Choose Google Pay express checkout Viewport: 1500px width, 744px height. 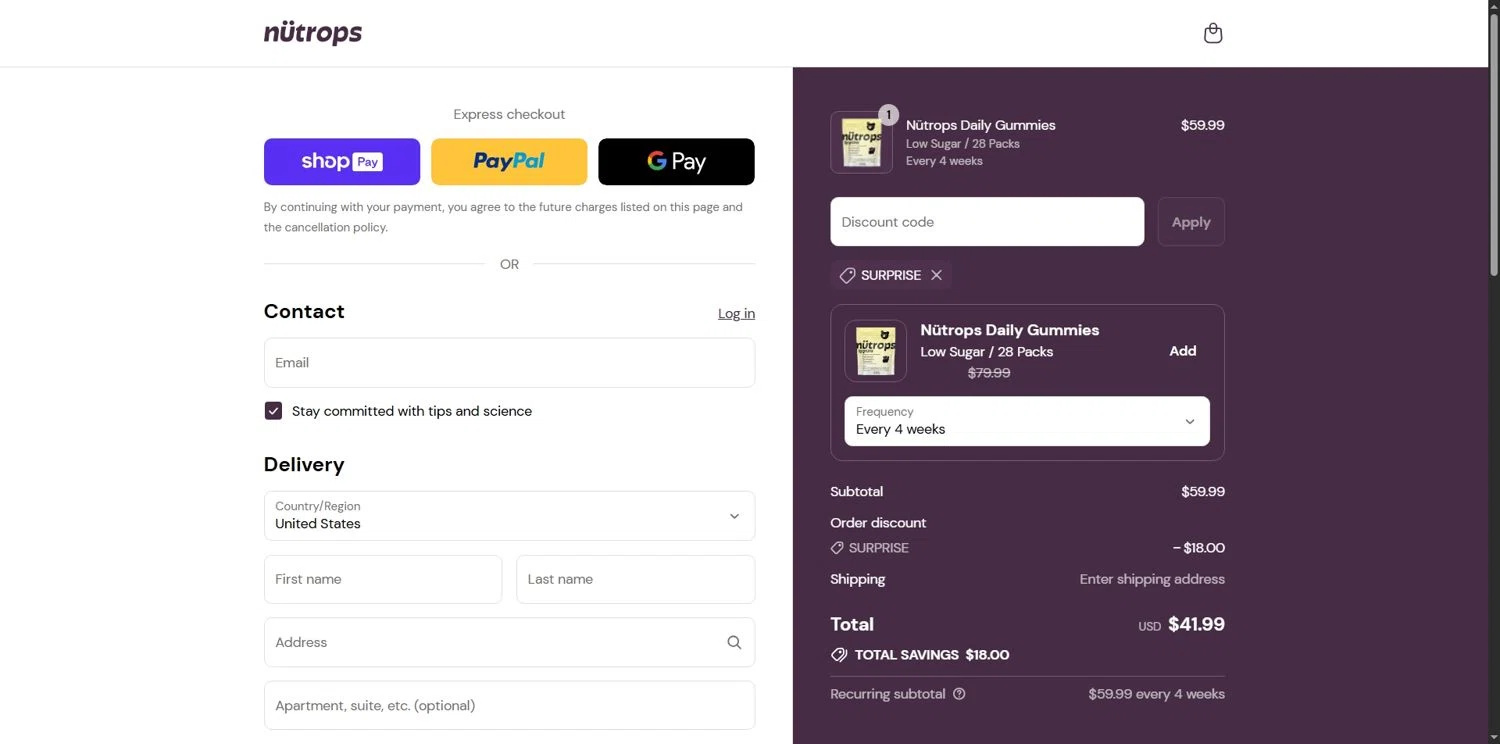pos(676,161)
